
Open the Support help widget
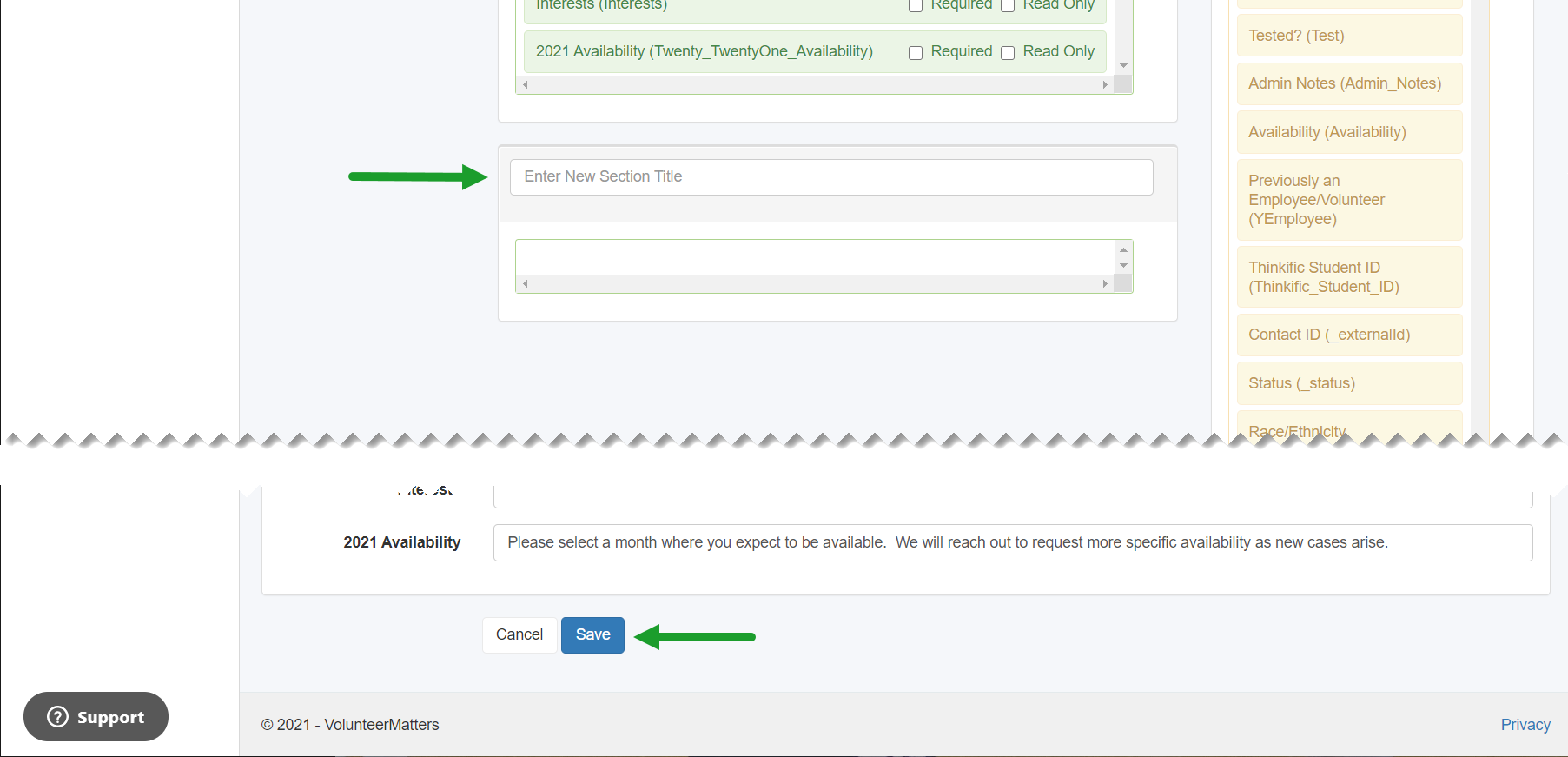(96, 717)
